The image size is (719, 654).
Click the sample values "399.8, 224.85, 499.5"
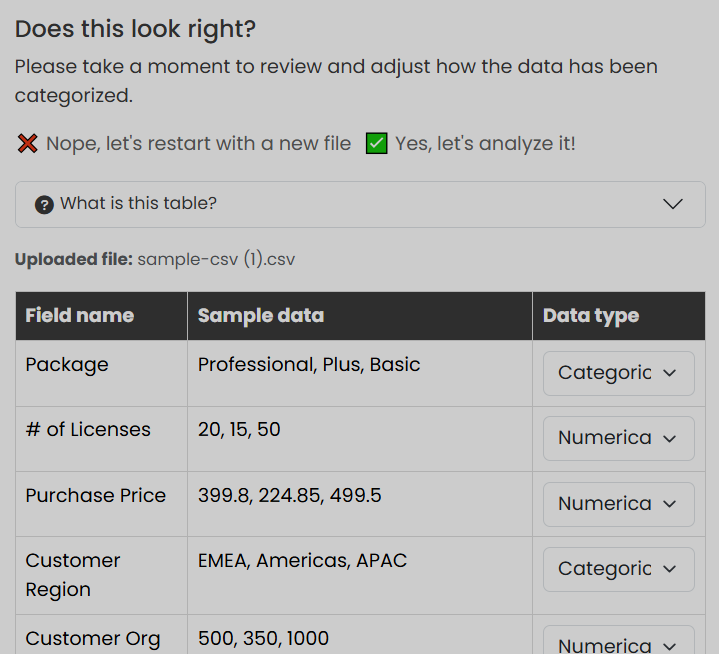click(289, 496)
